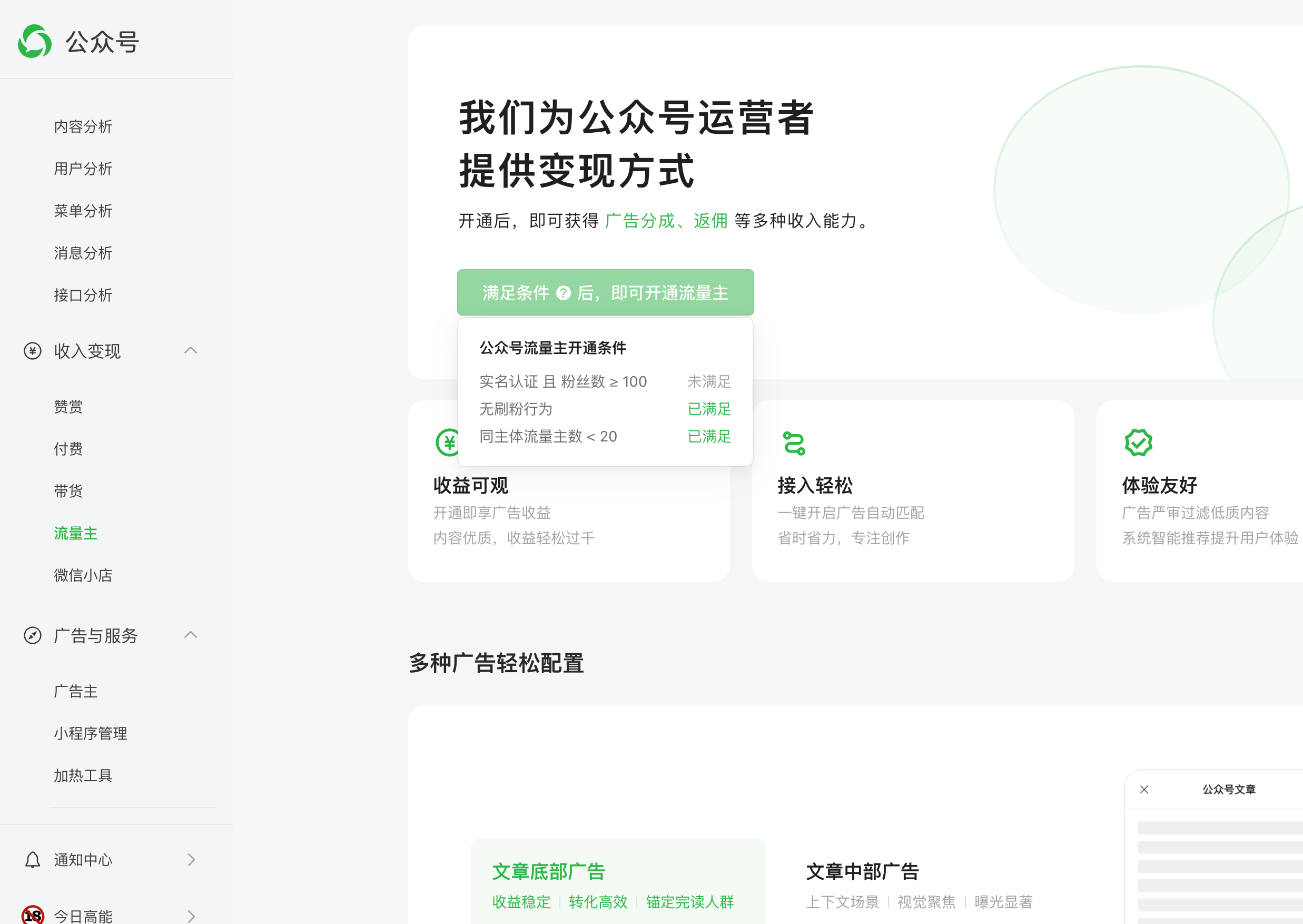Go to 赞赏 under 收入变现

click(68, 407)
